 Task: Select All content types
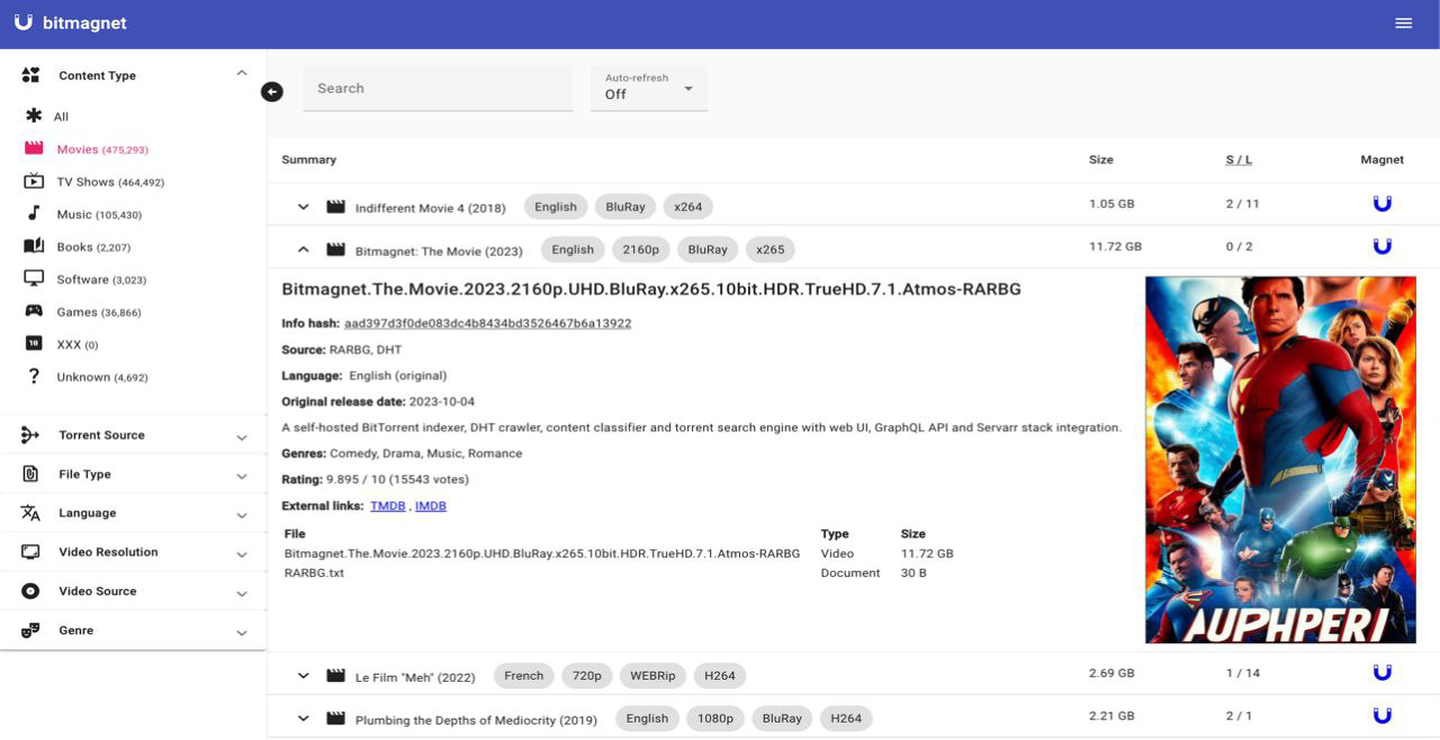point(61,117)
